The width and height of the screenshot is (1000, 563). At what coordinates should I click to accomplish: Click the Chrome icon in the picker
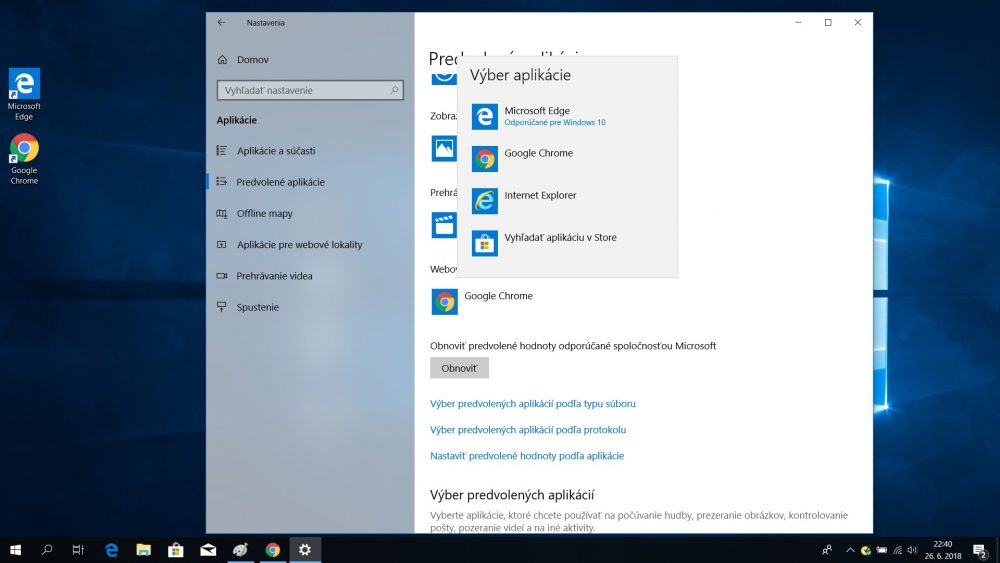pos(485,159)
